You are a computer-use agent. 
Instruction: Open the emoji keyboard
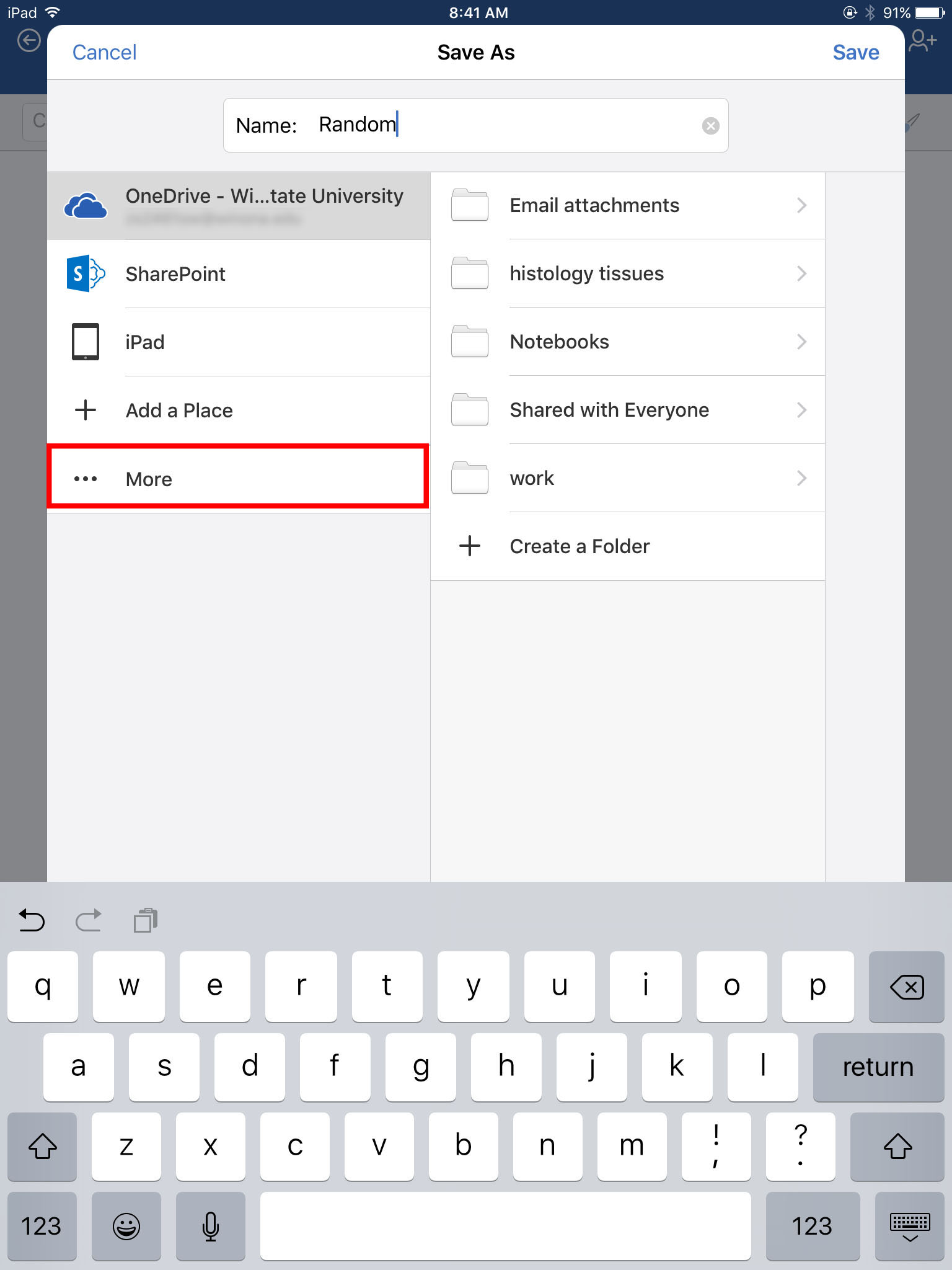[126, 1226]
